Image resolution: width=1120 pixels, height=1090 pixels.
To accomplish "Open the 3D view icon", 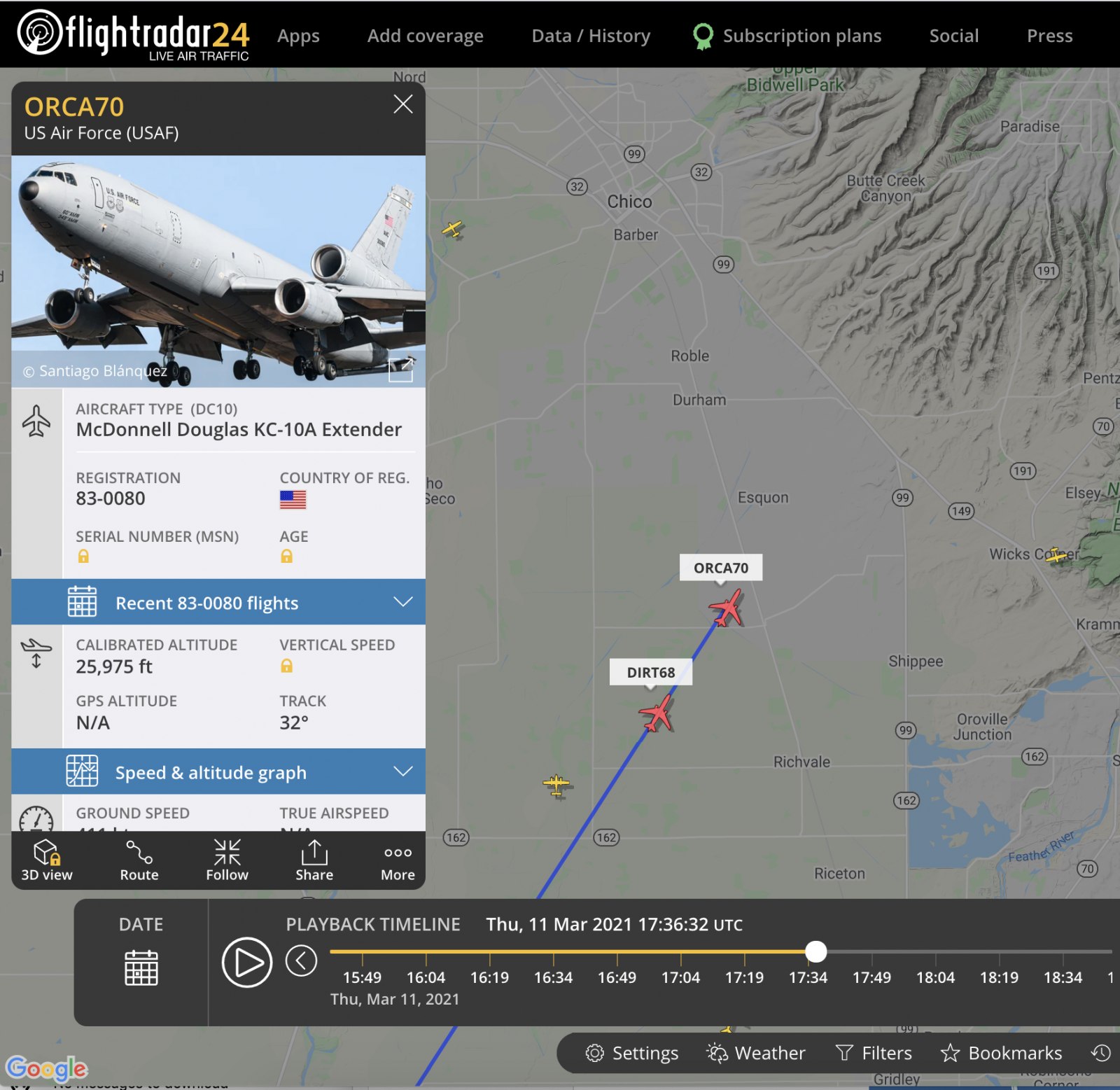I will click(x=47, y=860).
